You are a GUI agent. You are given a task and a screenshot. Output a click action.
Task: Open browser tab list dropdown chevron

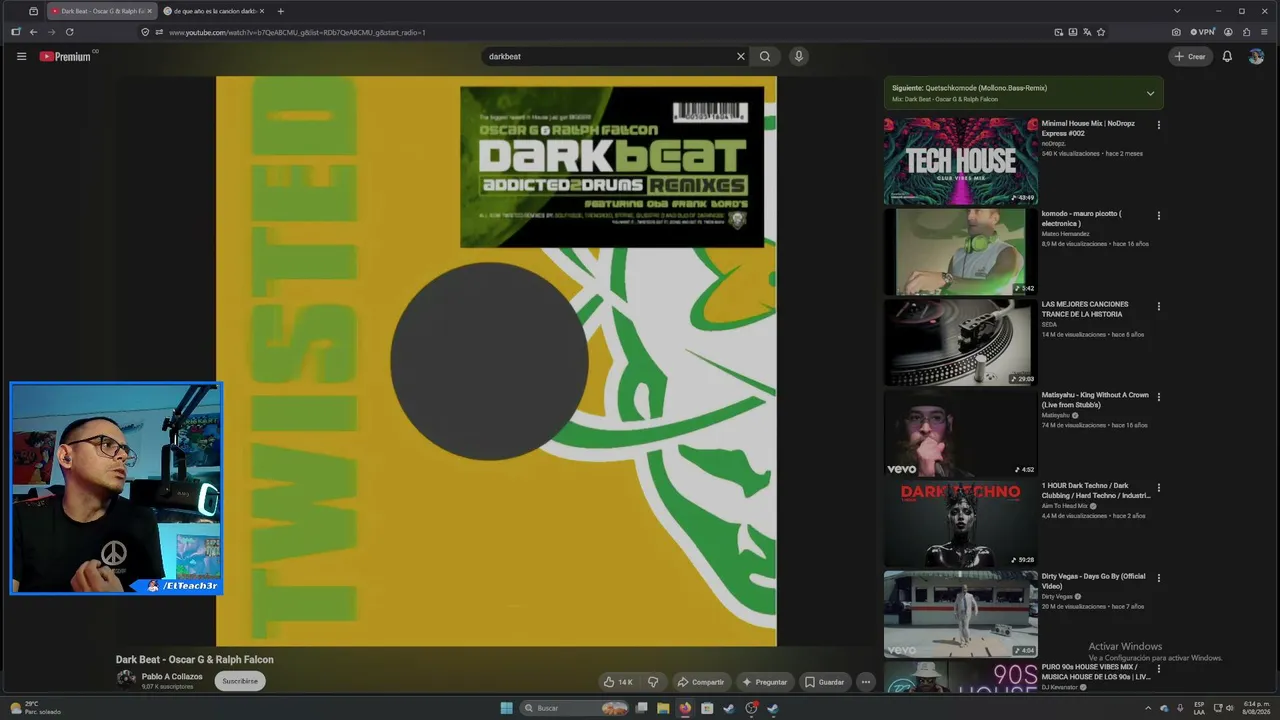(1177, 11)
